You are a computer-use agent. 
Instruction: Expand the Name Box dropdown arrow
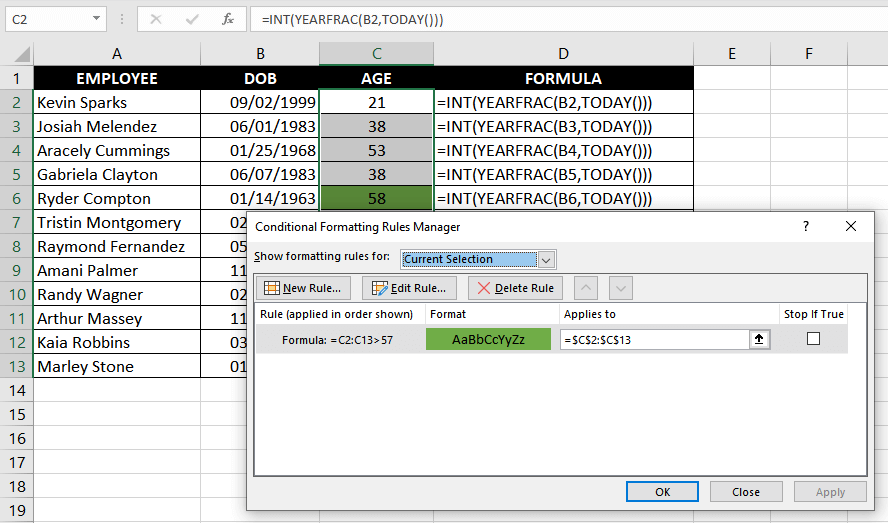tap(96, 19)
